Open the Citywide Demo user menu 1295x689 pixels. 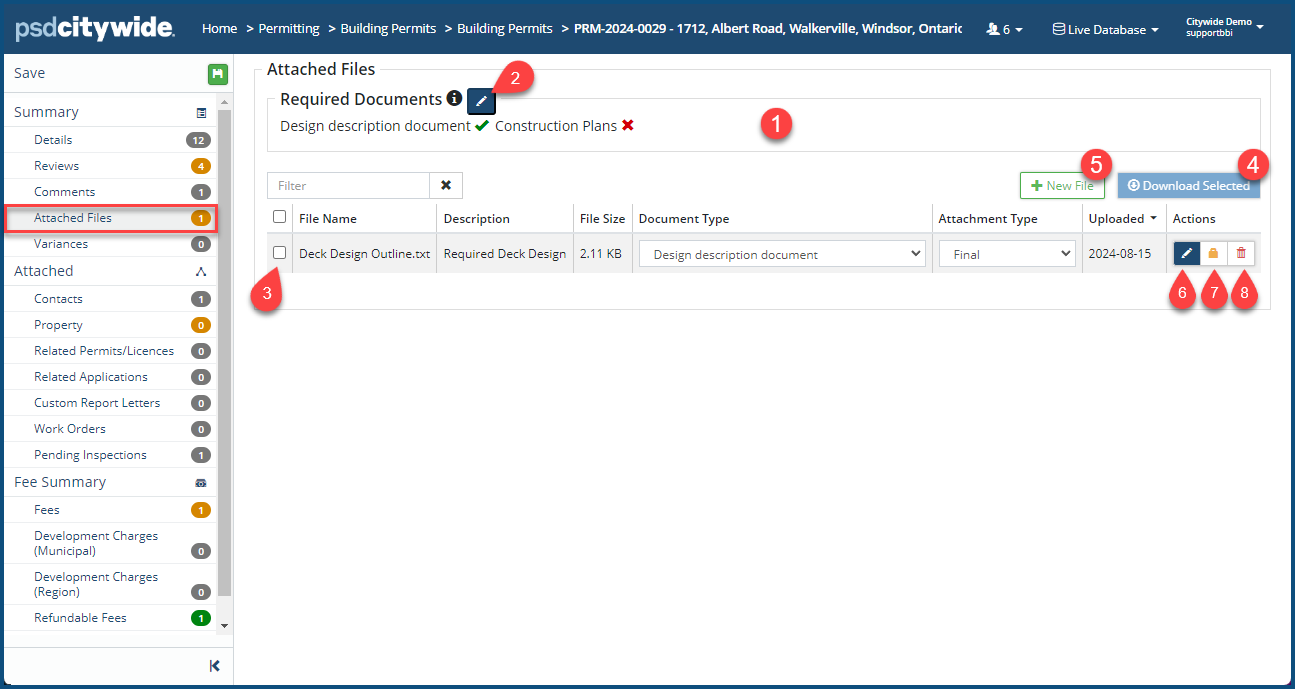click(1224, 27)
